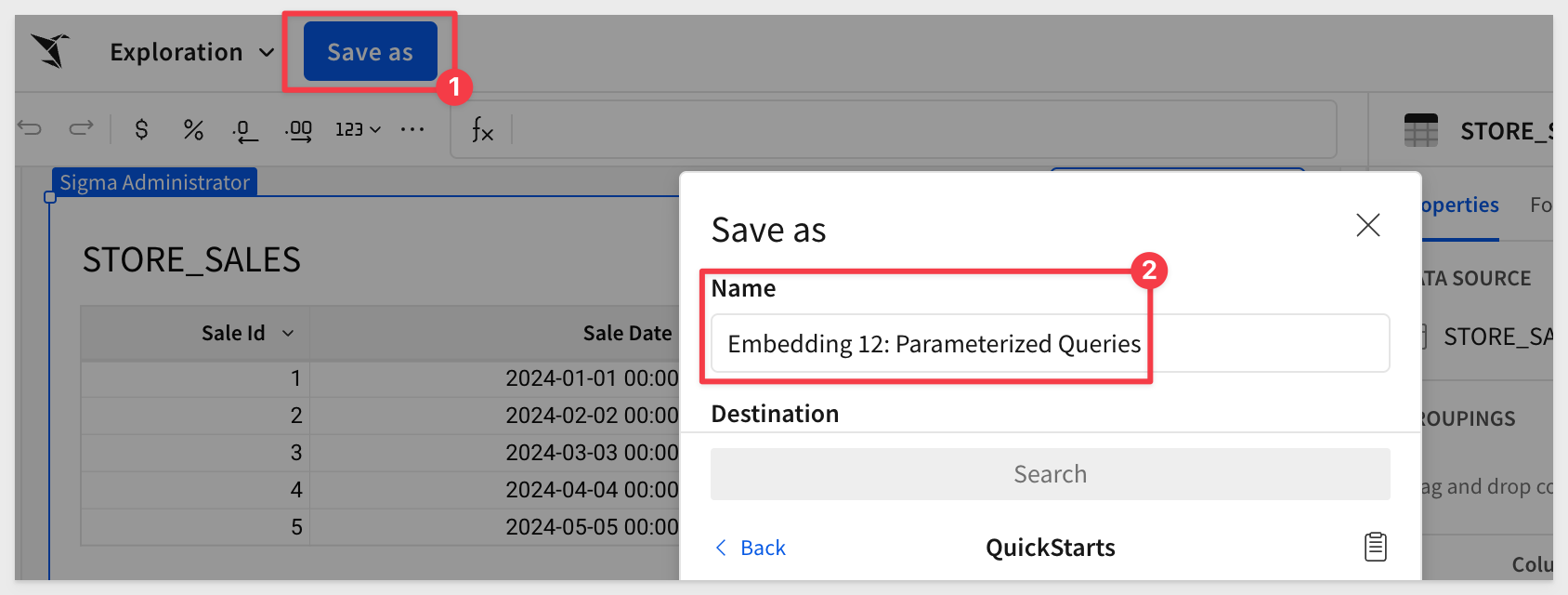Click the destination Search field
Viewport: 1568px width, 595px height.
1051,474
